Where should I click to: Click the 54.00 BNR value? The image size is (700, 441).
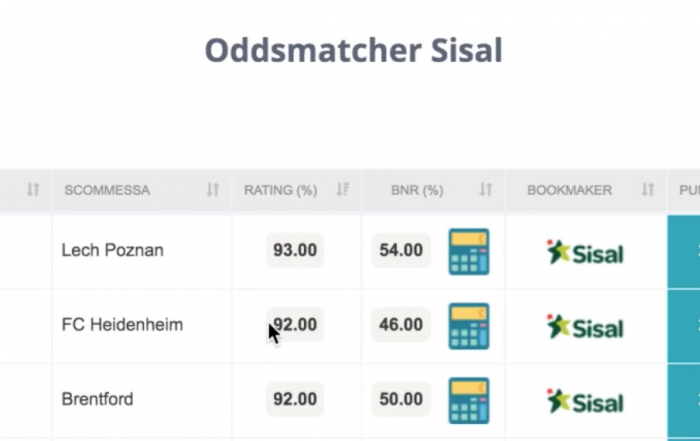[401, 250]
